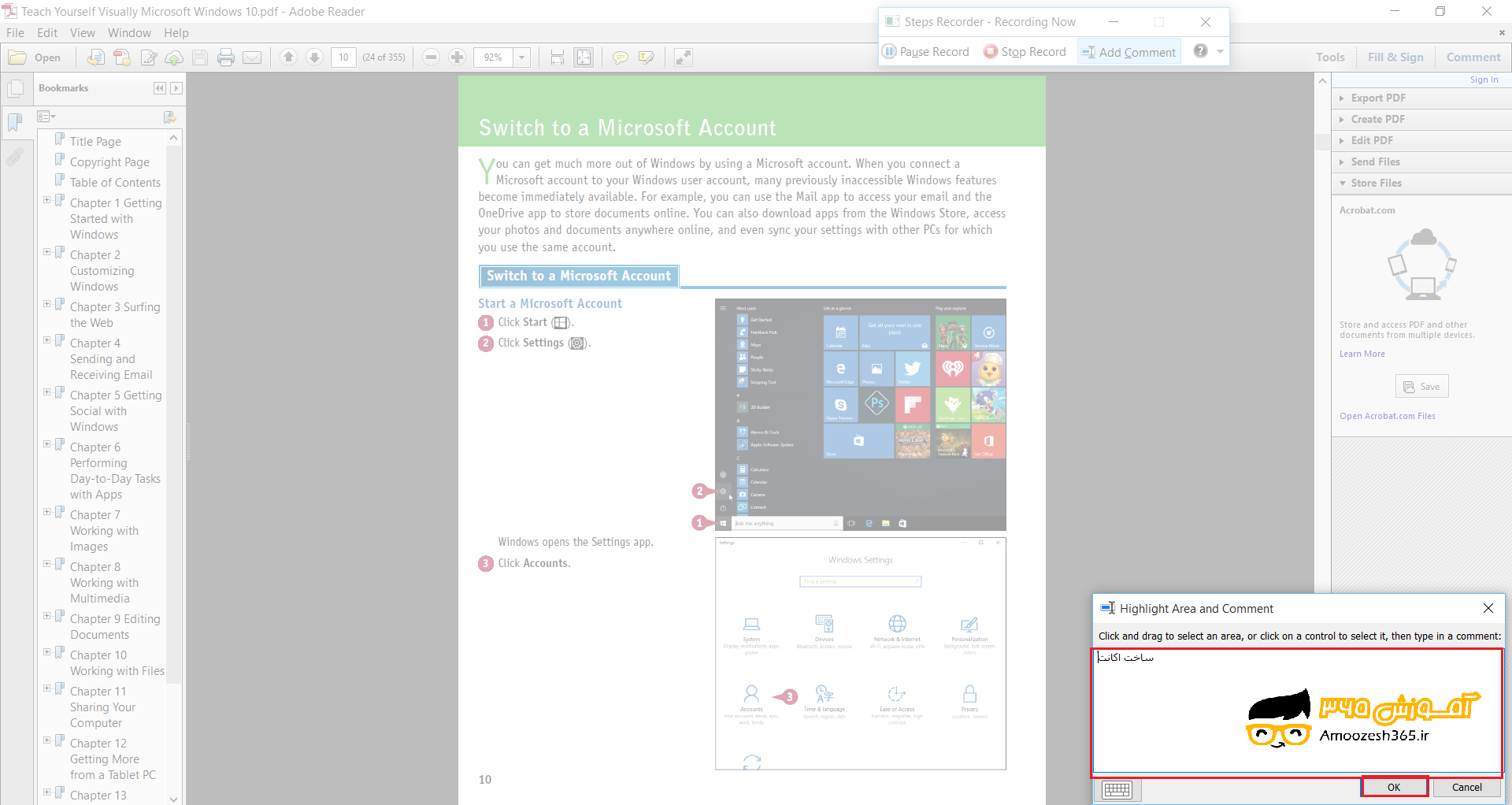
Task: Click the upload to cloud icon
Action: point(174,57)
